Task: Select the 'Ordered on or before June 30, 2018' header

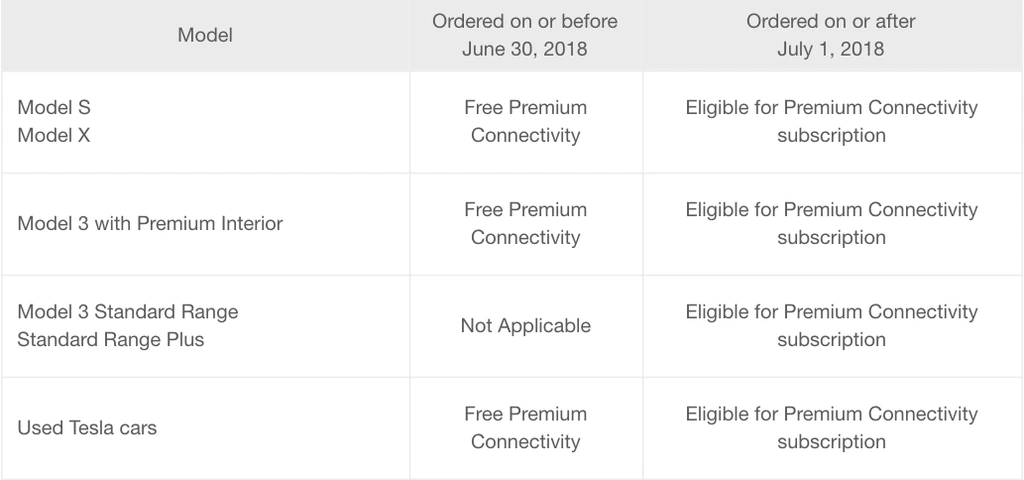Action: point(526,35)
